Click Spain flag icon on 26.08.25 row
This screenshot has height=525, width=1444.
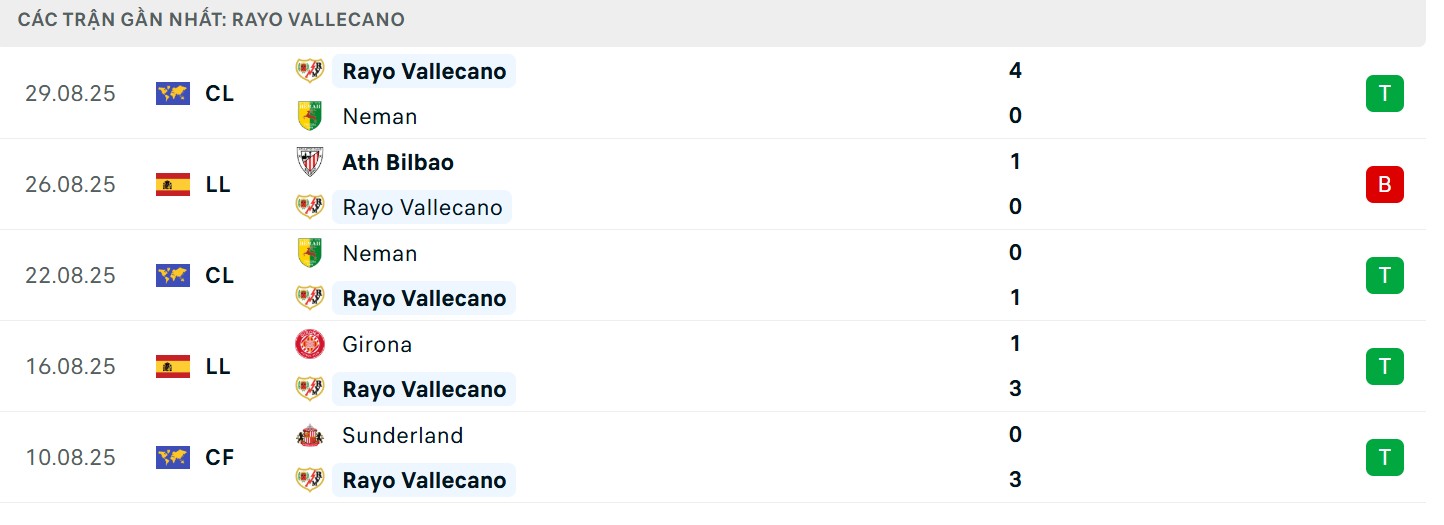click(173, 184)
